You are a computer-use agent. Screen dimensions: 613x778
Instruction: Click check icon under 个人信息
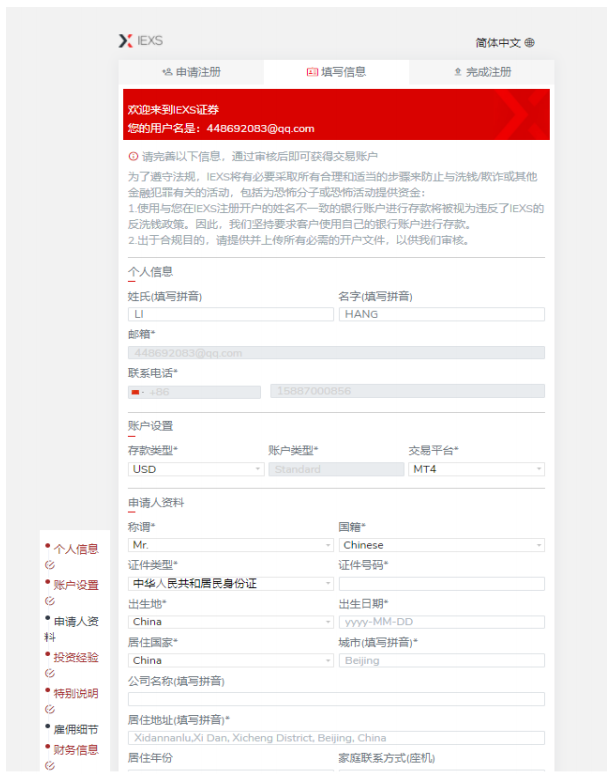[50, 565]
